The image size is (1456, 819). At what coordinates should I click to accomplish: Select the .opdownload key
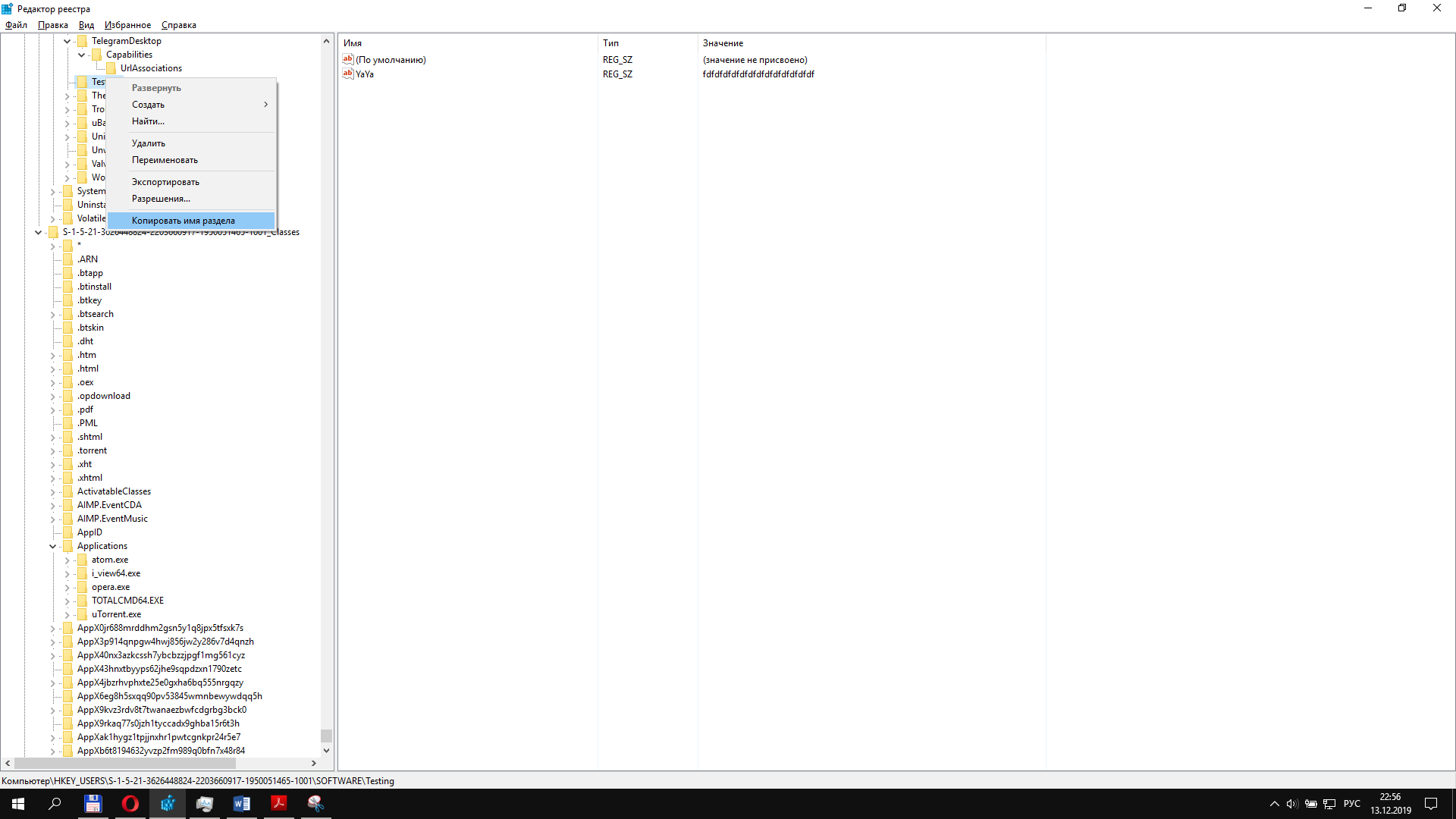(x=103, y=396)
